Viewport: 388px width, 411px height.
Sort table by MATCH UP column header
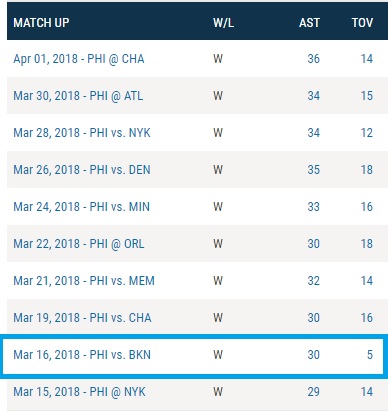pos(41,23)
